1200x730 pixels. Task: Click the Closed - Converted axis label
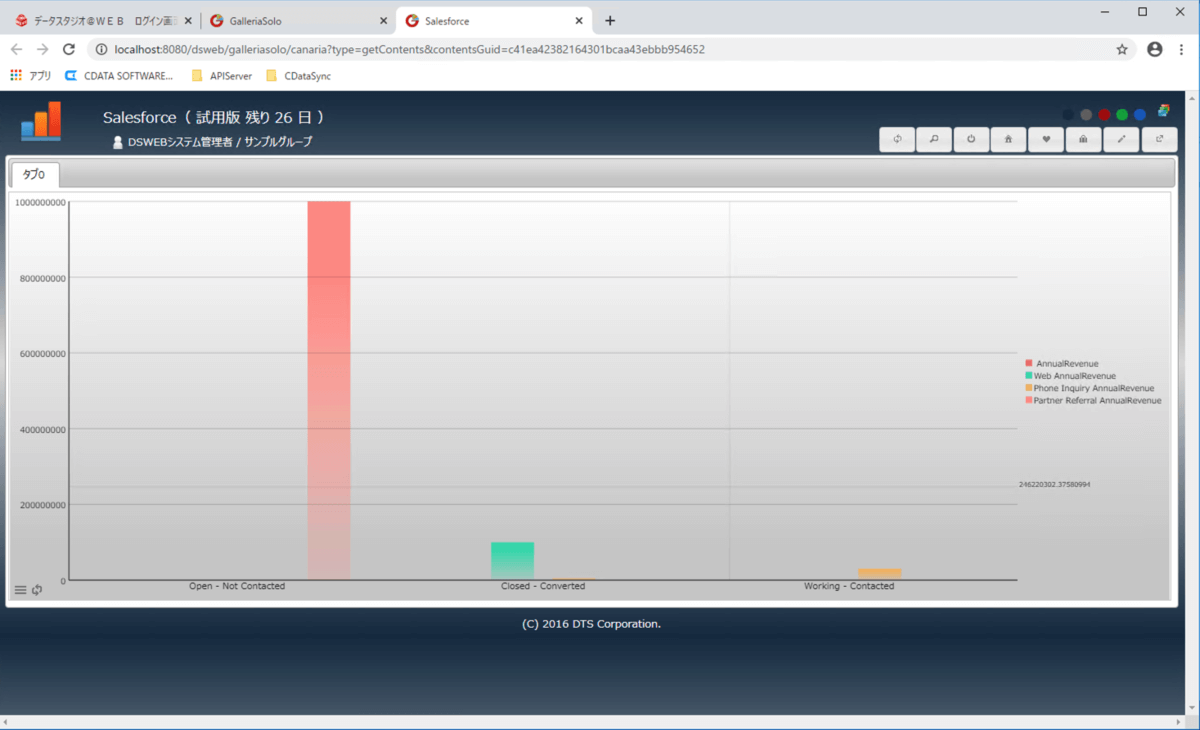pos(543,586)
